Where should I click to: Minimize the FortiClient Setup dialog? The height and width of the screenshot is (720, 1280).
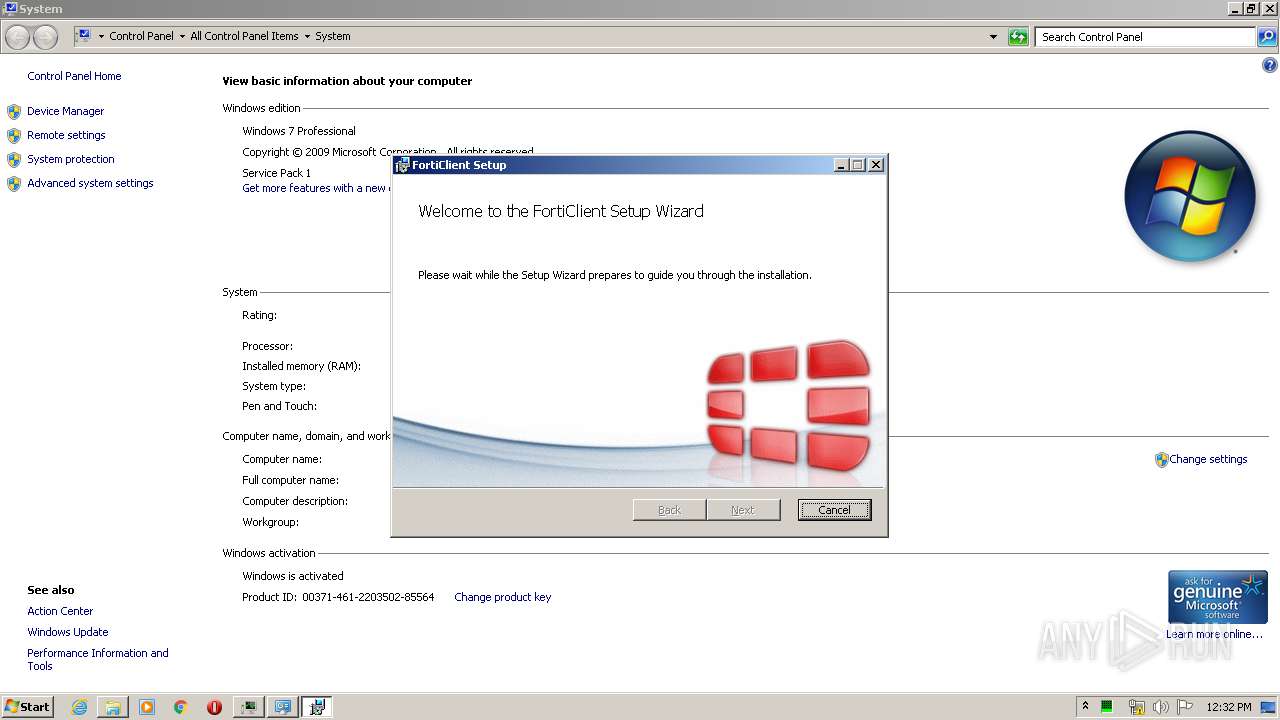[x=841, y=165]
